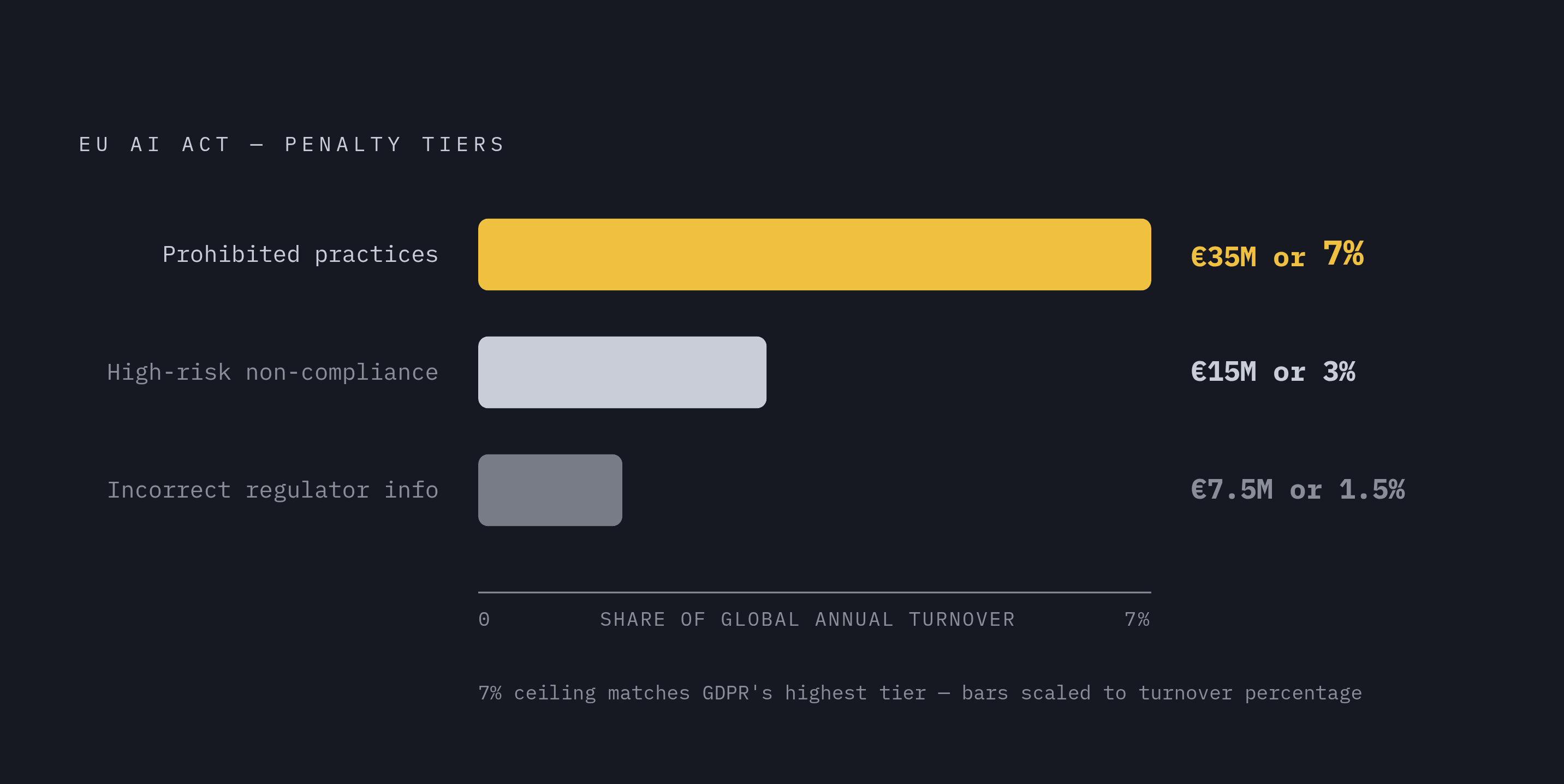Click the word TURNOVER in axis caption

tap(962, 619)
